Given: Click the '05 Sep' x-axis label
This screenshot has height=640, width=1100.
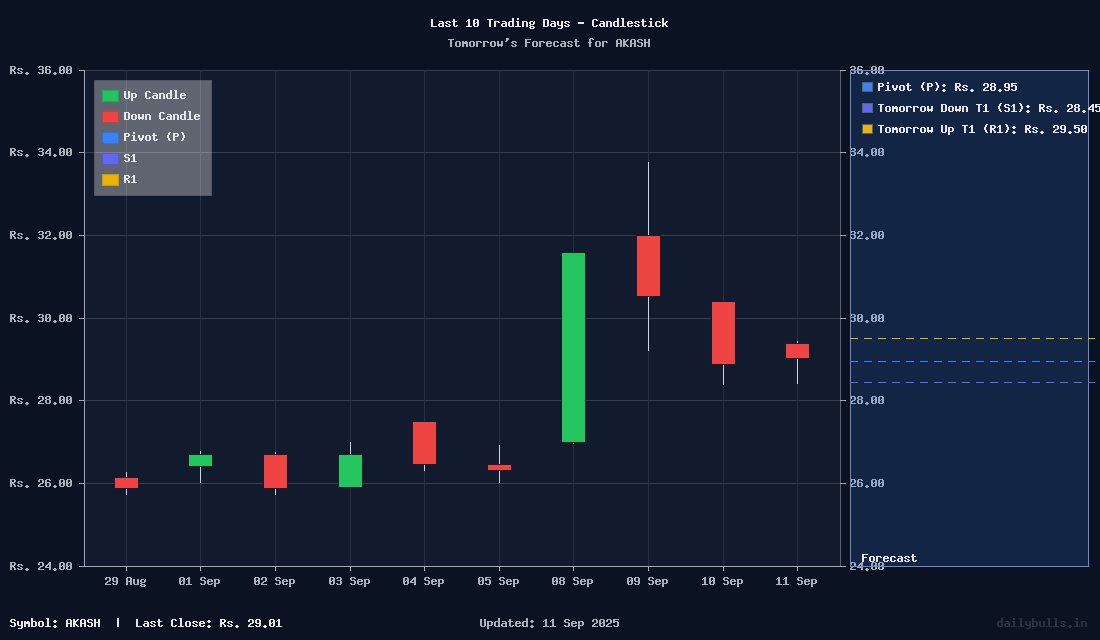Looking at the screenshot, I should coord(498,581).
